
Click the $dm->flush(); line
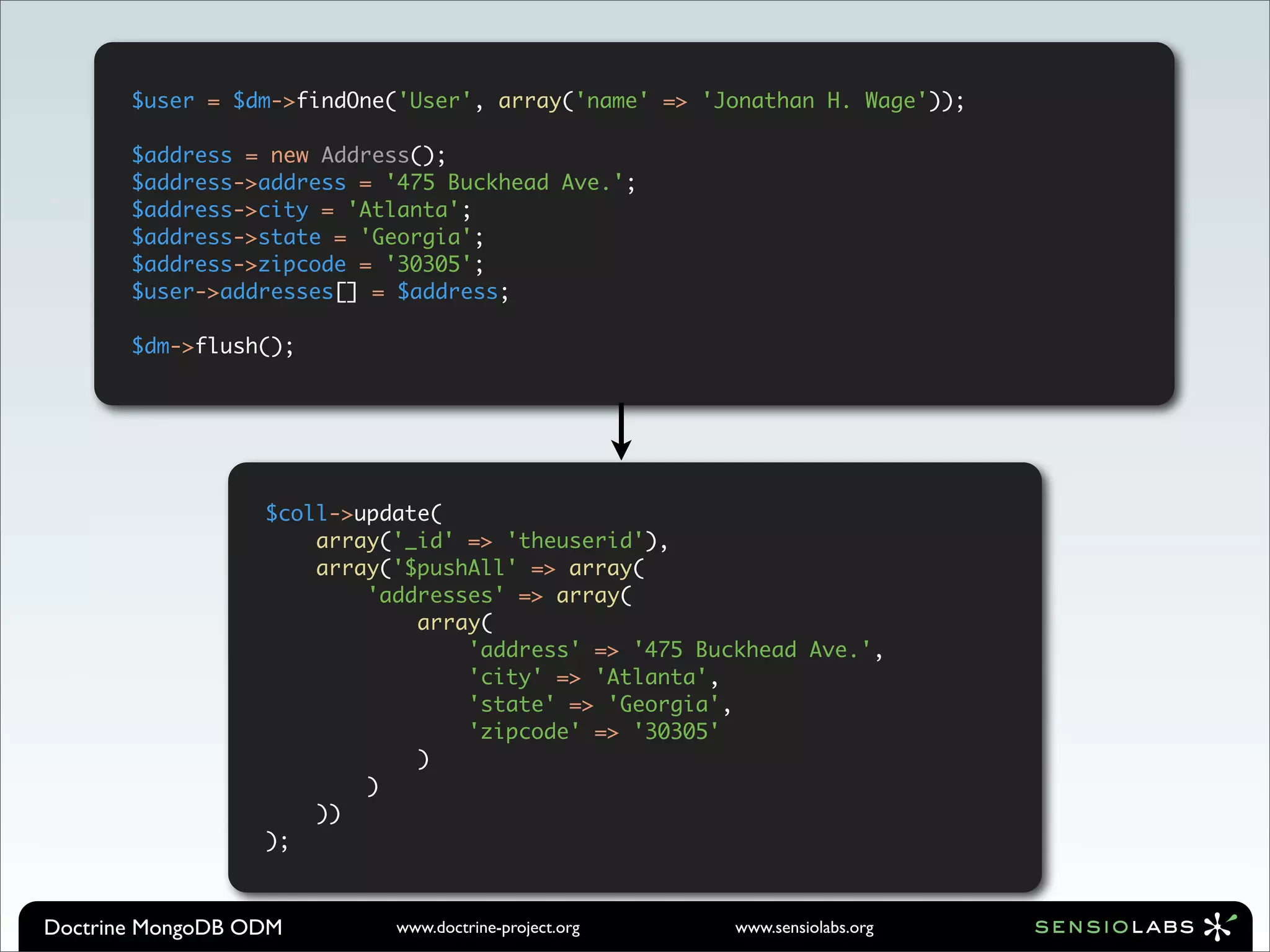click(x=213, y=346)
